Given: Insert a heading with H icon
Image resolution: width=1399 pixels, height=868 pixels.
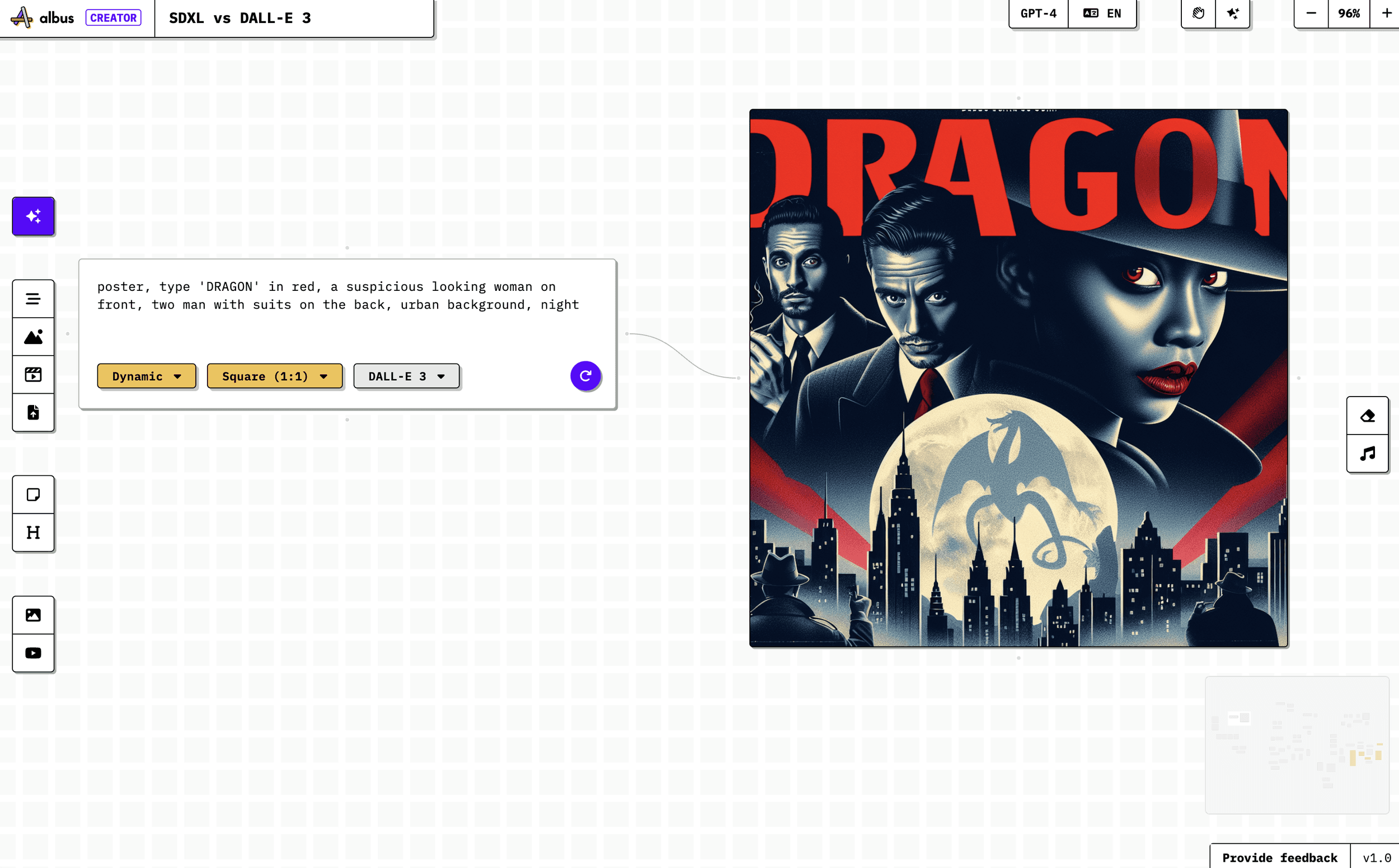Looking at the screenshot, I should point(34,533).
